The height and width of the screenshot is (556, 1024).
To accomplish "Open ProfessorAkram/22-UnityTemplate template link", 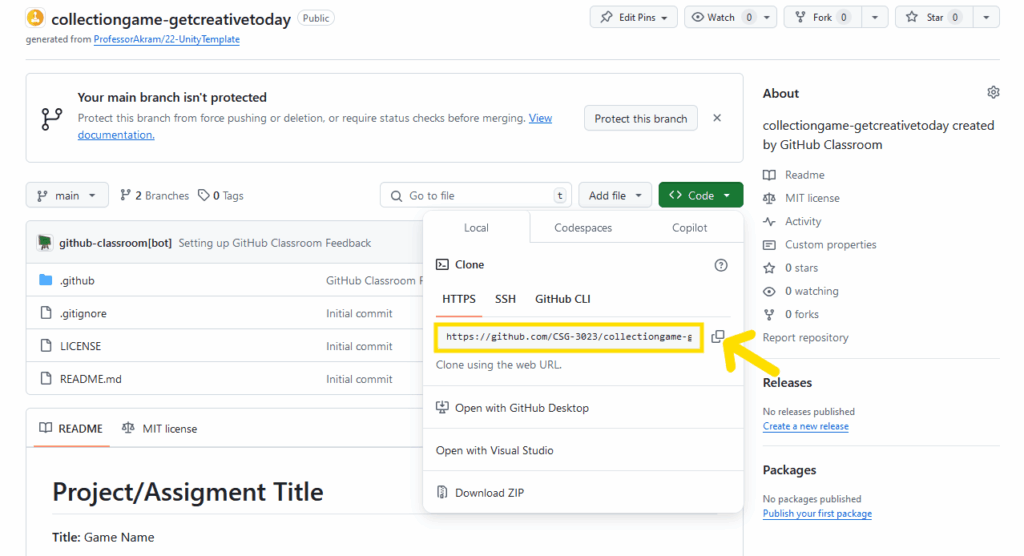I will [167, 39].
